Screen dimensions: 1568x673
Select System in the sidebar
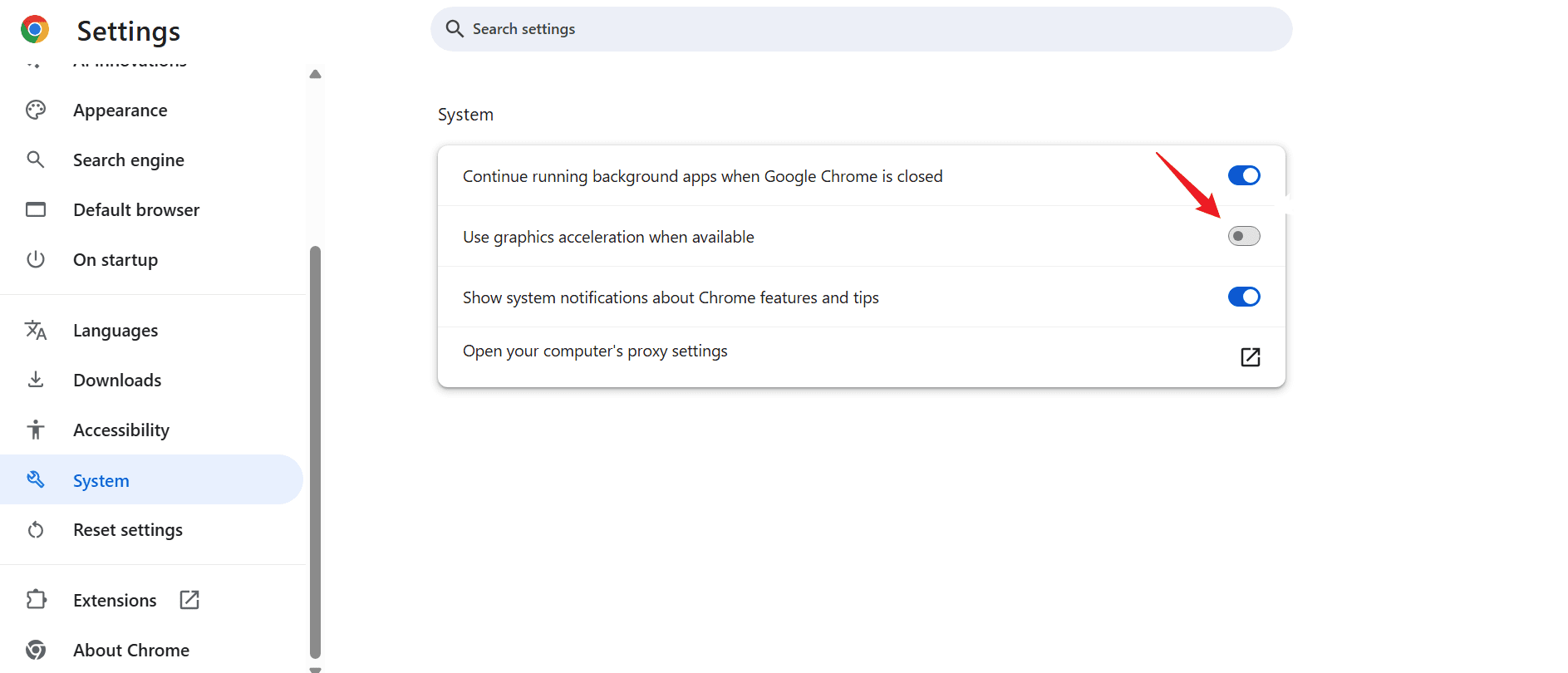point(101,480)
